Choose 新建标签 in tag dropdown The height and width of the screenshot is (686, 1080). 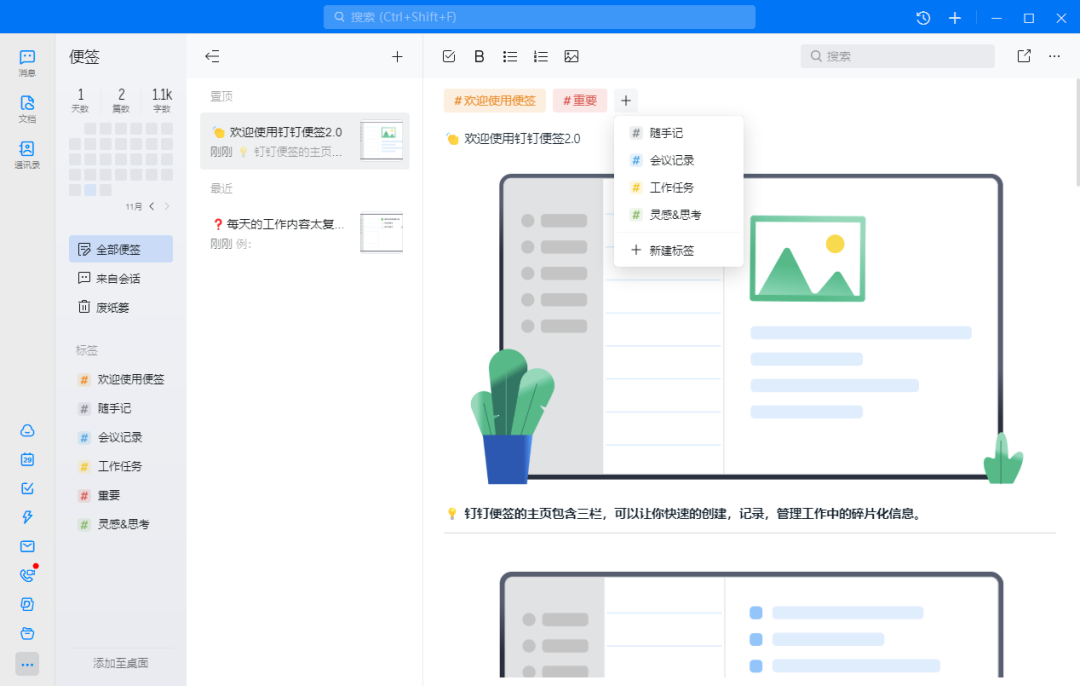[678, 251]
